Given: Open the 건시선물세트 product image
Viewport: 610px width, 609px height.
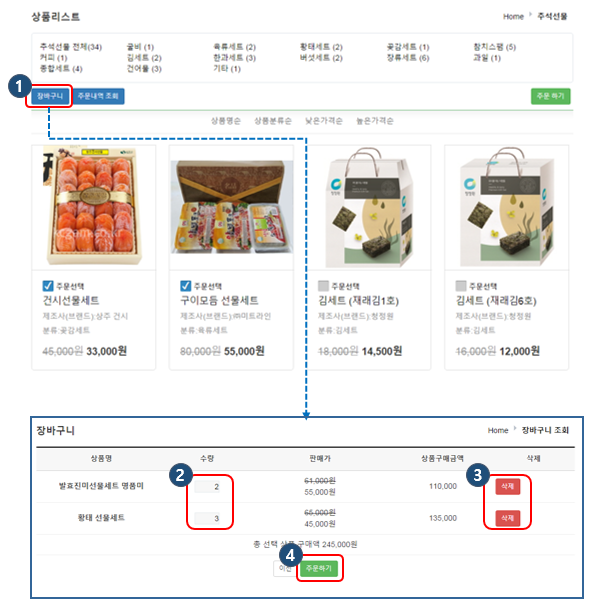Looking at the screenshot, I should click(93, 207).
